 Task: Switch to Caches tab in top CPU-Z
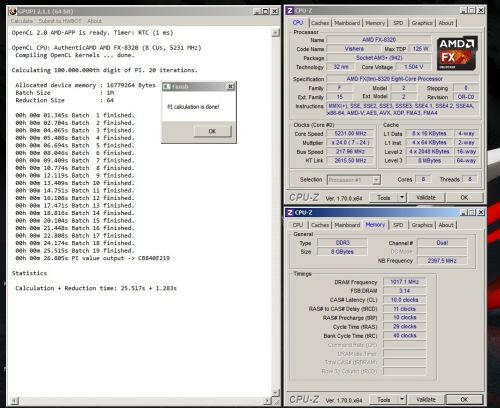coord(320,23)
